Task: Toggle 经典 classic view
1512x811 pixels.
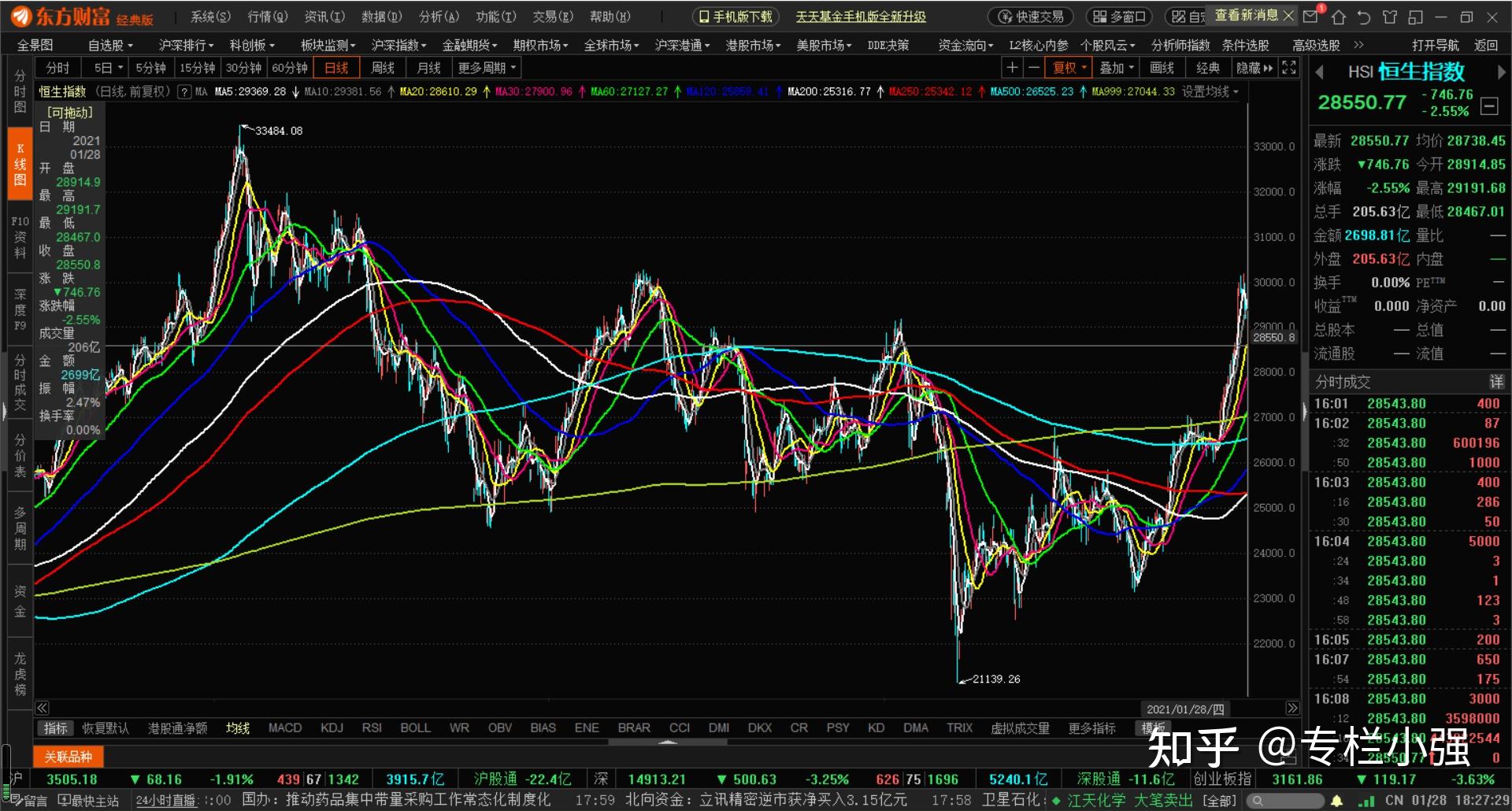Action: pos(1208,68)
